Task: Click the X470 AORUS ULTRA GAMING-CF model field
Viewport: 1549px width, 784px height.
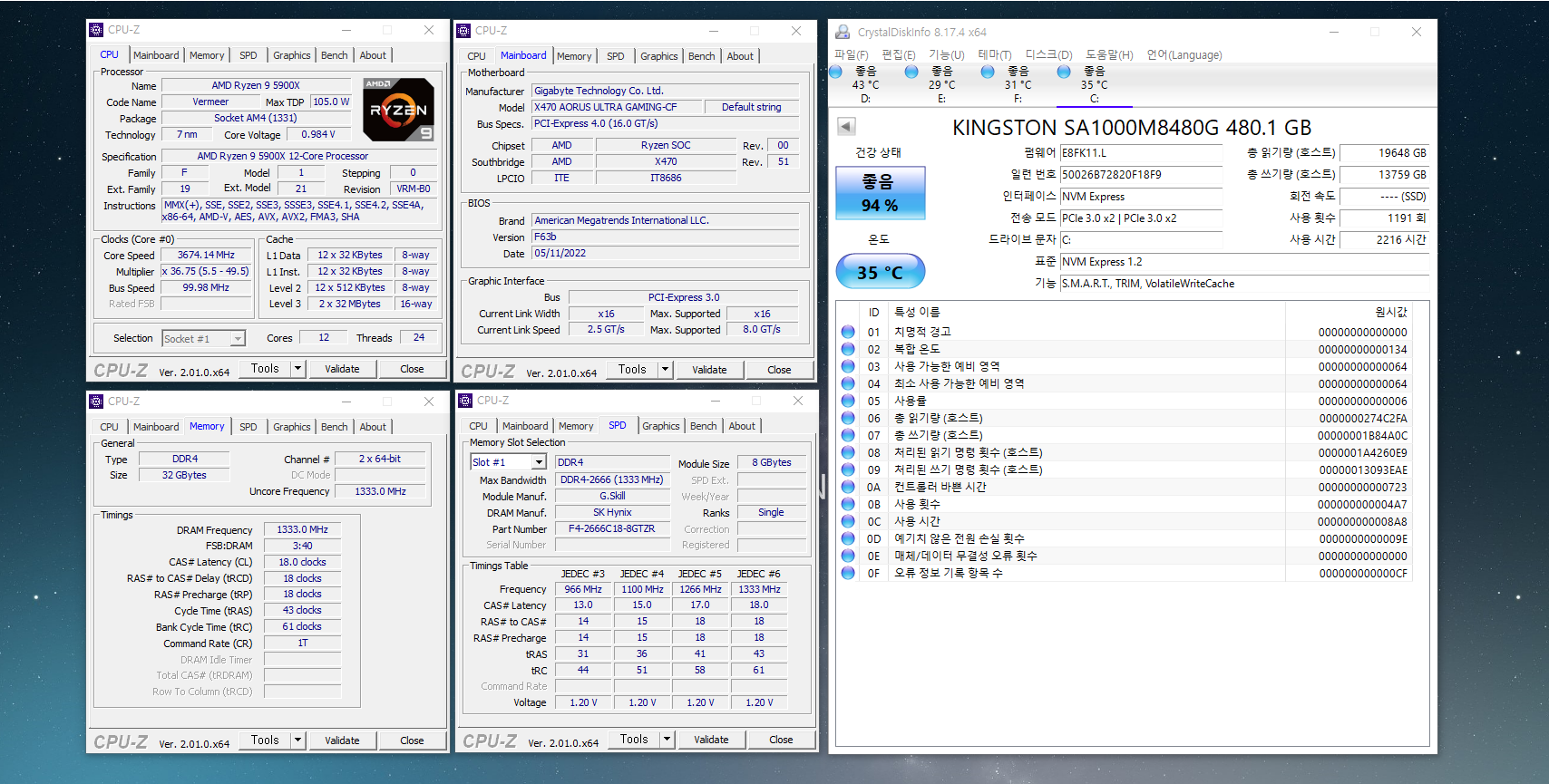Action: click(615, 107)
